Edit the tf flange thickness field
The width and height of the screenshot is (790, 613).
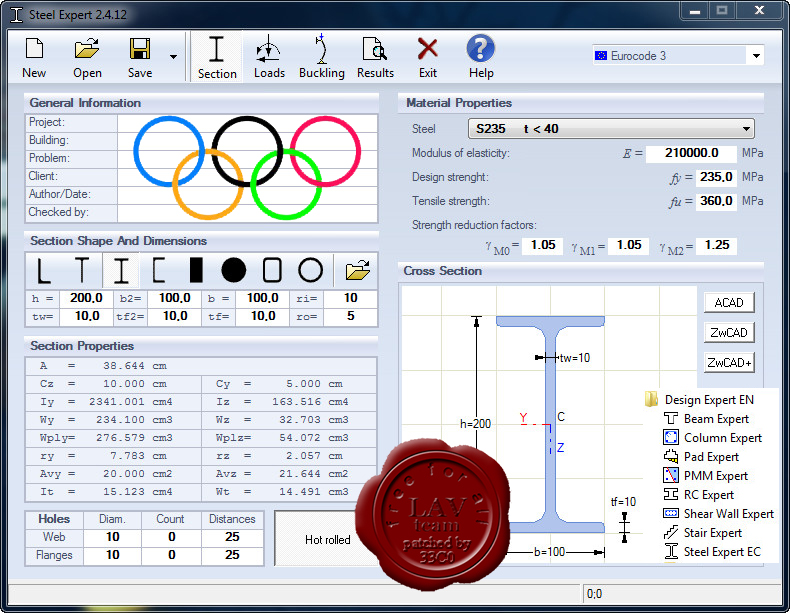click(x=262, y=316)
